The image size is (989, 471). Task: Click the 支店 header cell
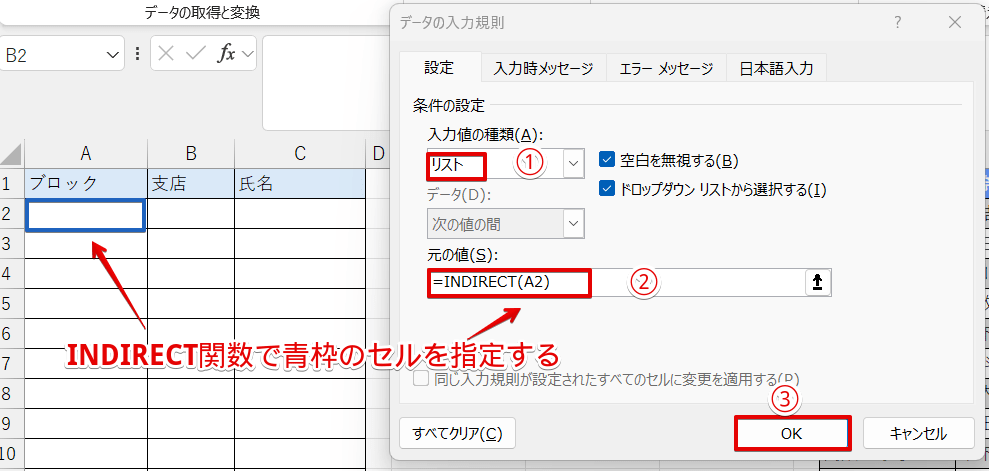[191, 183]
